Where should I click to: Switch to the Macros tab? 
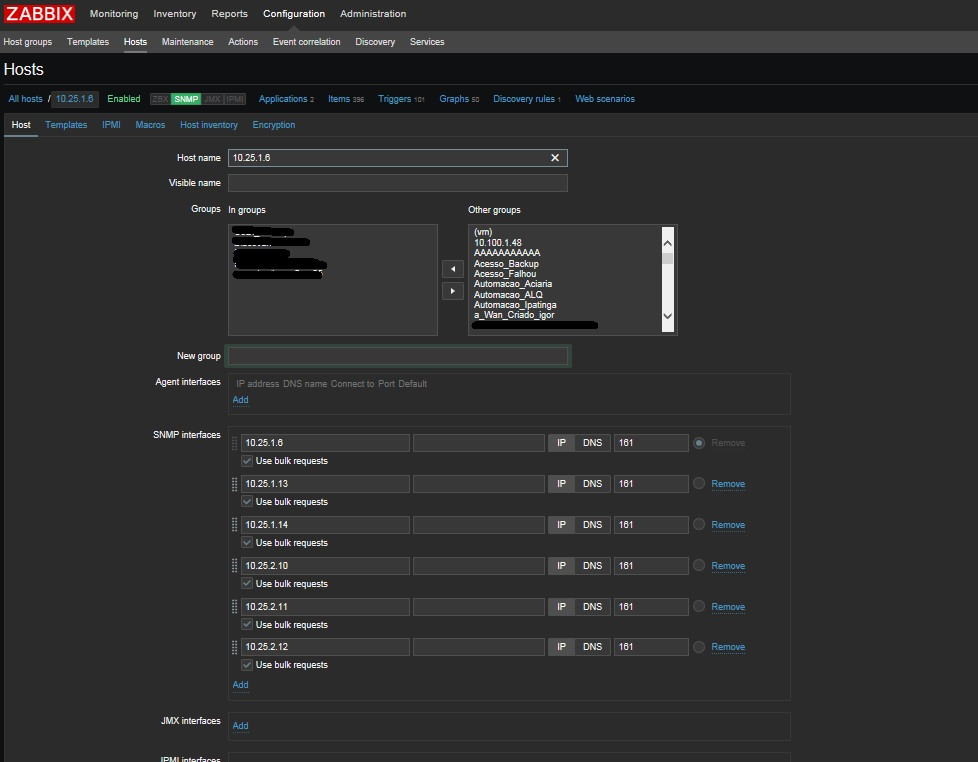click(150, 125)
